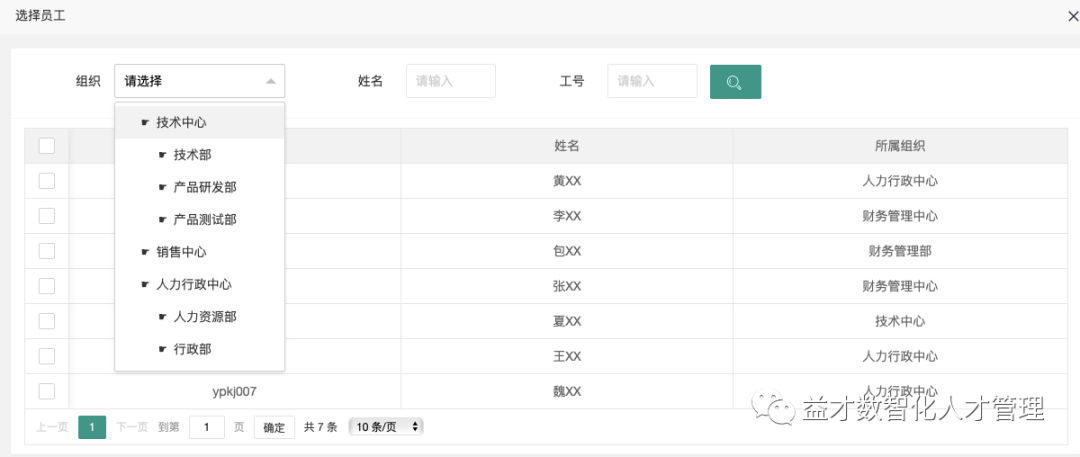1080x457 pixels.
Task: Click the pointer icon beside 人力行政中心
Action: pos(145,285)
